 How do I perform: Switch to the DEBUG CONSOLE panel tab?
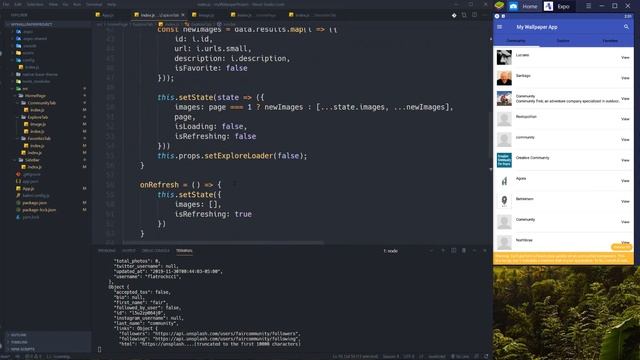point(156,251)
